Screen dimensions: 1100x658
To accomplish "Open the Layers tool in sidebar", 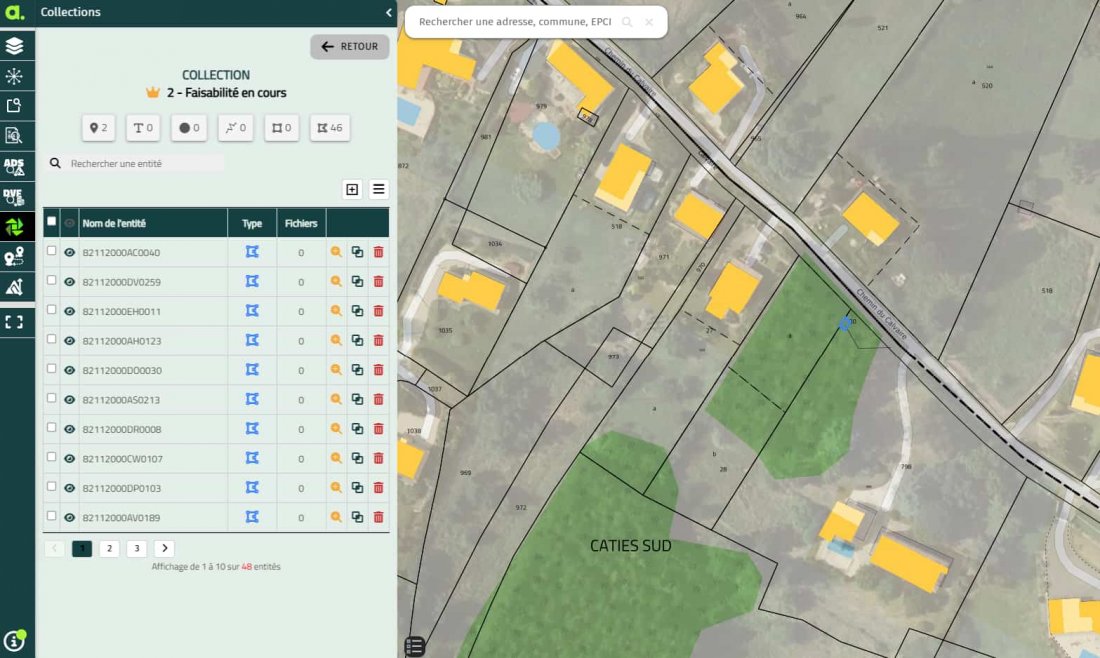I will click(15, 46).
